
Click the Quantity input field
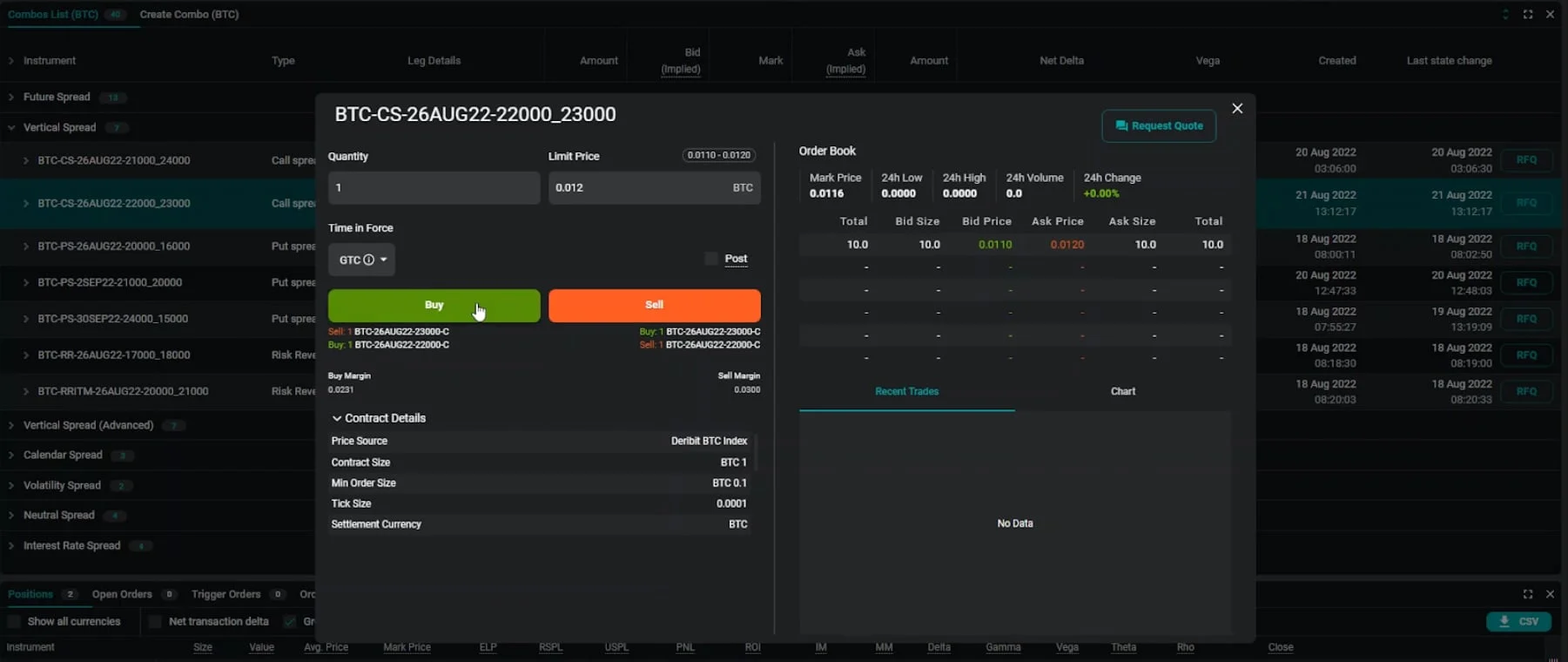coord(434,187)
